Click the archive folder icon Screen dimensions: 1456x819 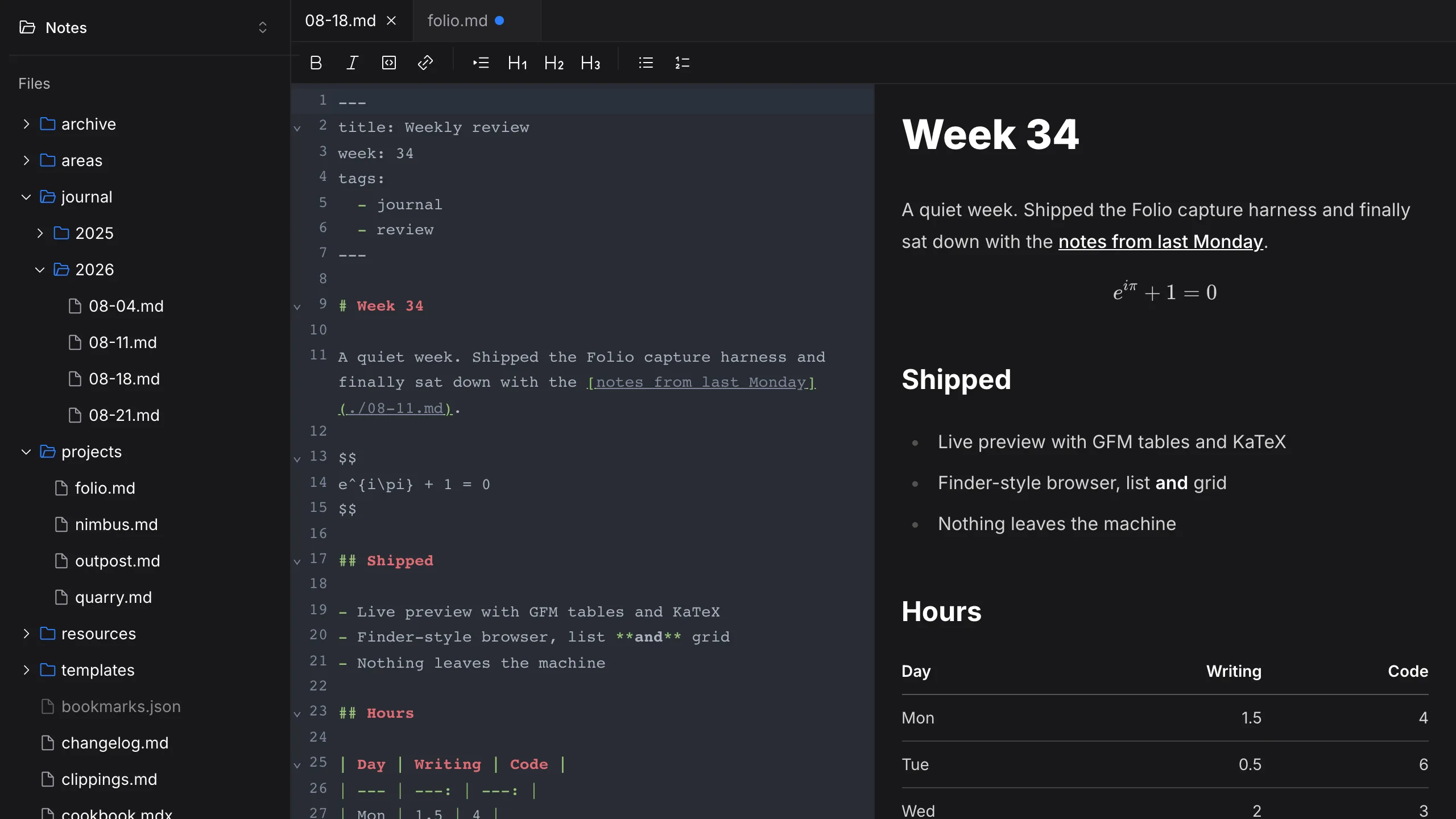[x=48, y=124]
